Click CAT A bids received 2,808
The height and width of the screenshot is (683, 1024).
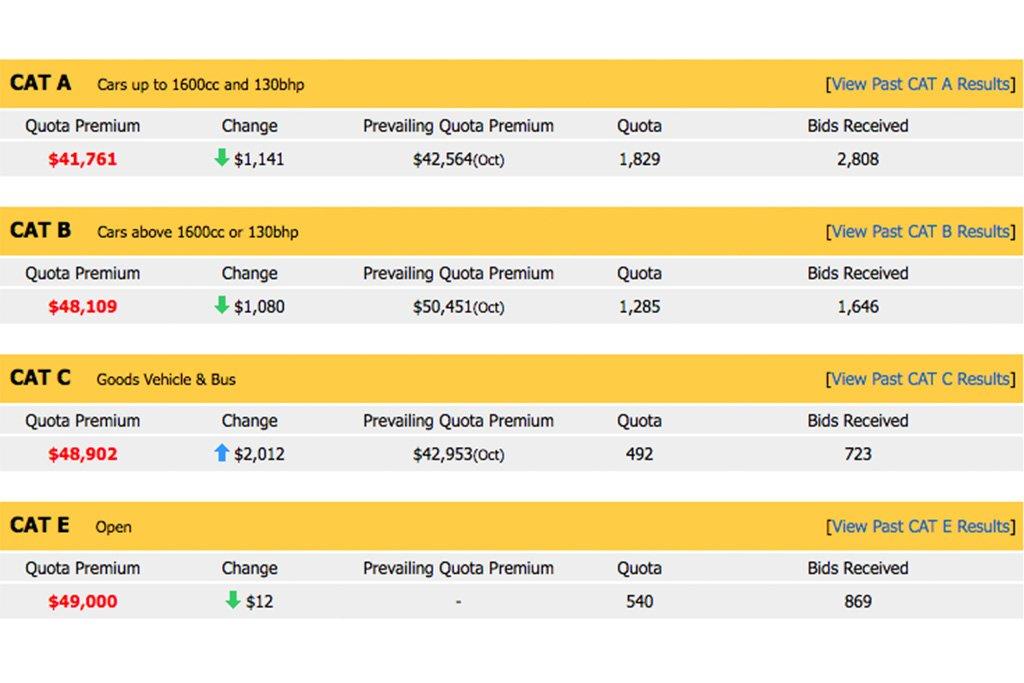[858, 159]
